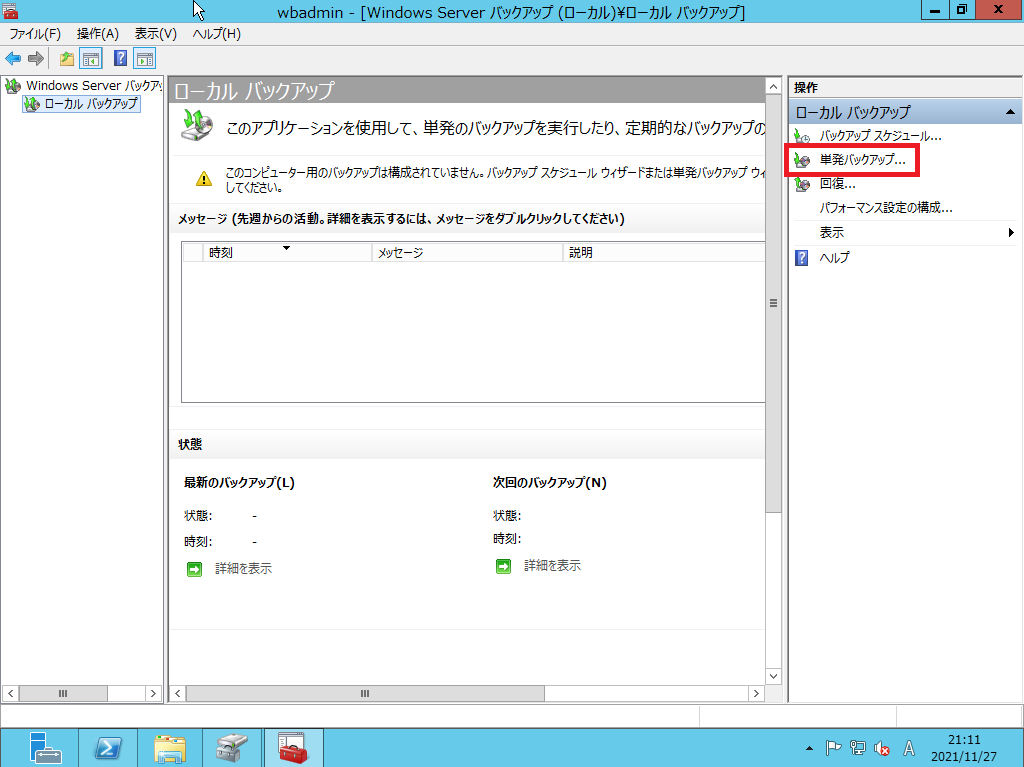Toggle the action pane toolbar icon
1024x767 pixels.
pos(144,59)
